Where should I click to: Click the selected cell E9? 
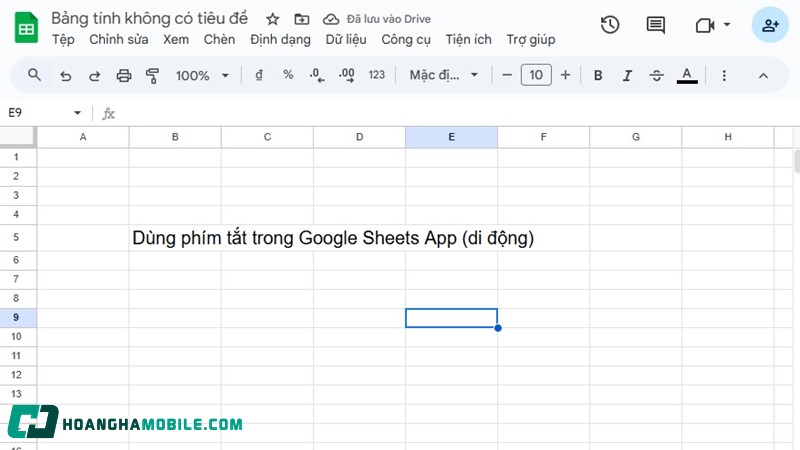(452, 318)
